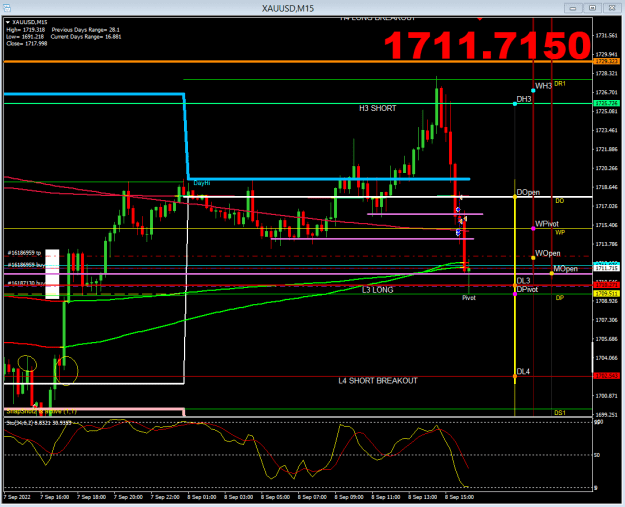Click the '8 Sep 15:00' time axis label
Image resolution: width=625 pixels, height=507 pixels.
pyautogui.click(x=459, y=497)
